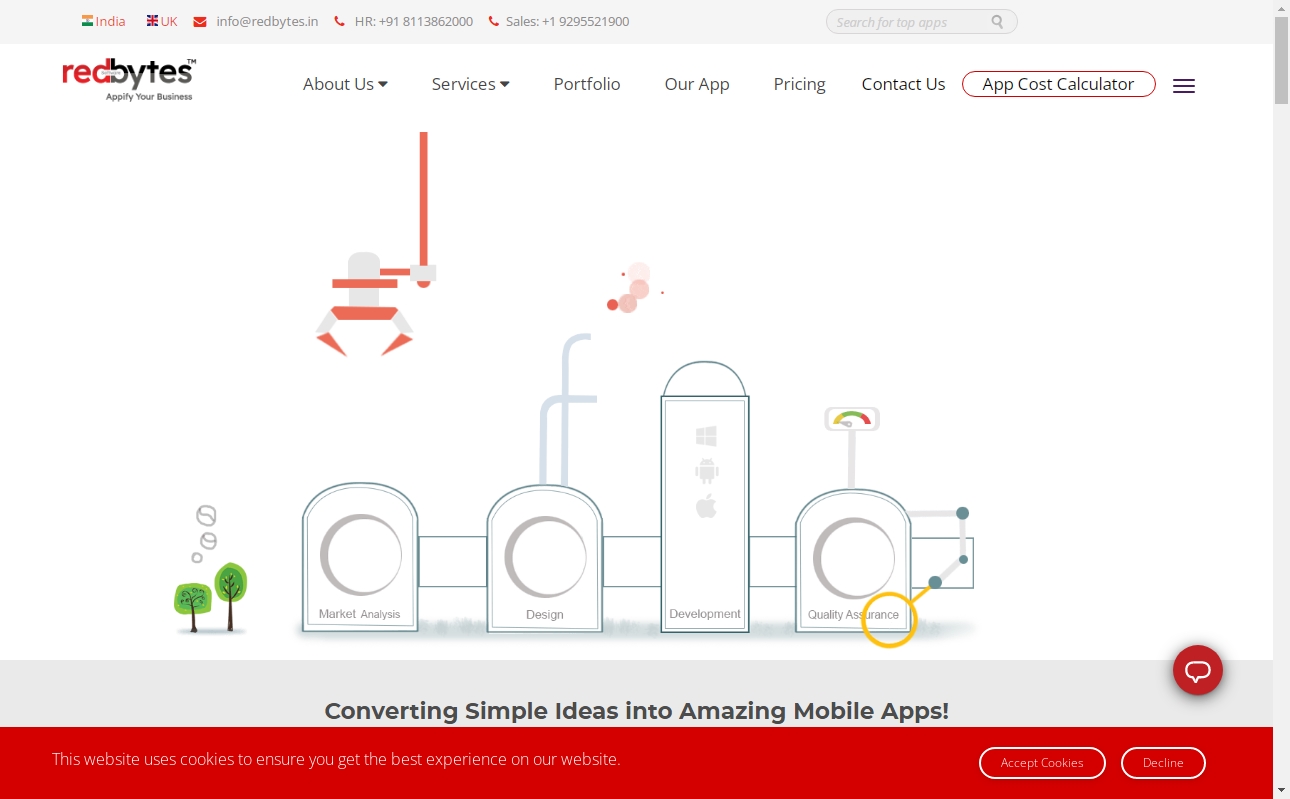Click the envelope email icon
The height and width of the screenshot is (799, 1290).
(x=200, y=21)
